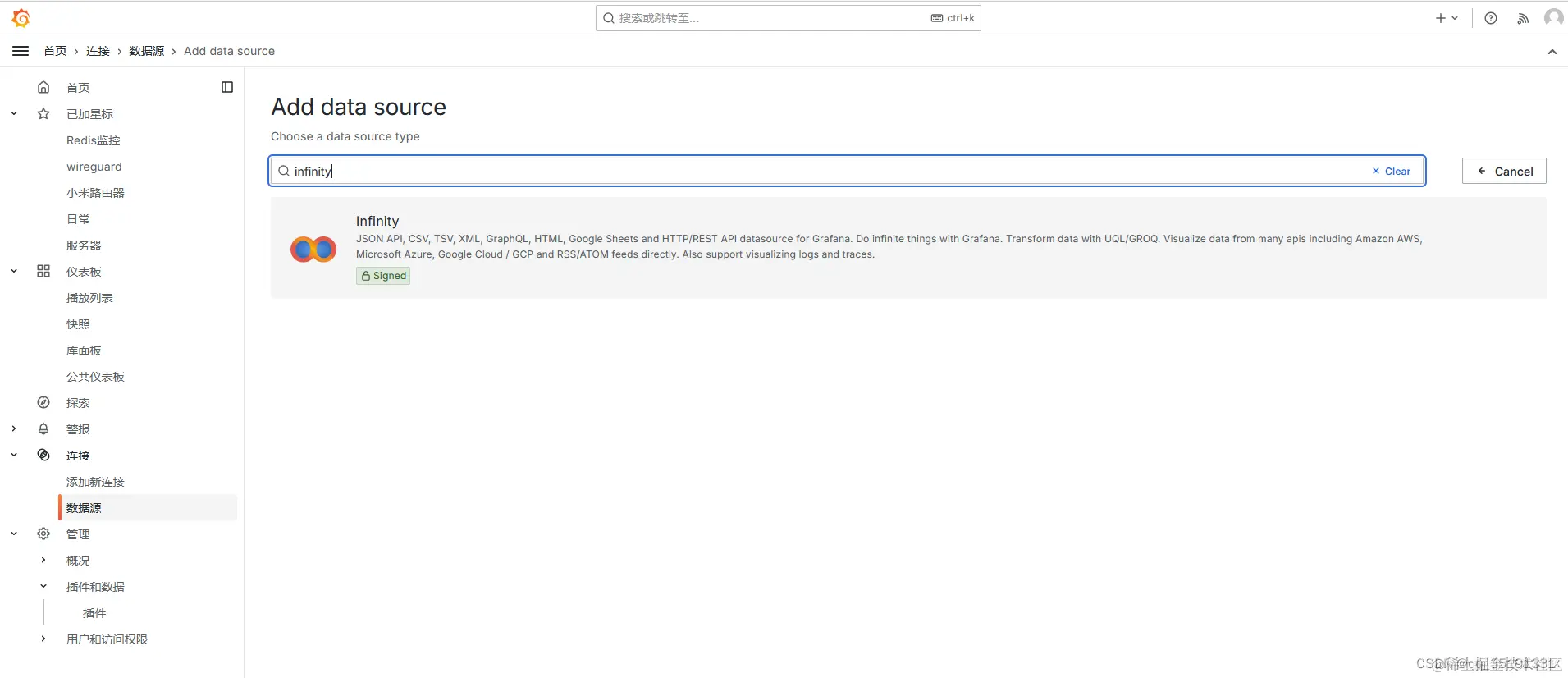Click the 首页 sidebar label
This screenshot has width=1568, height=678.
click(78, 88)
